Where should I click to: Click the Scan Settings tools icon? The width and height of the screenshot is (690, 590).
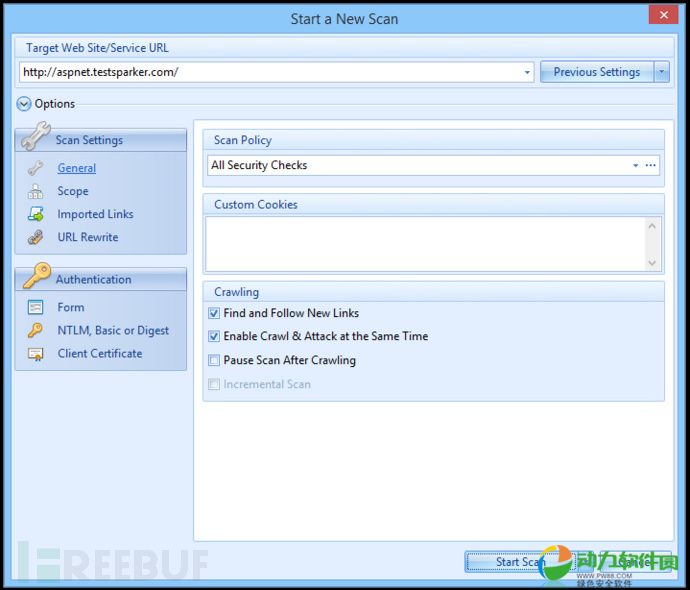[x=35, y=137]
